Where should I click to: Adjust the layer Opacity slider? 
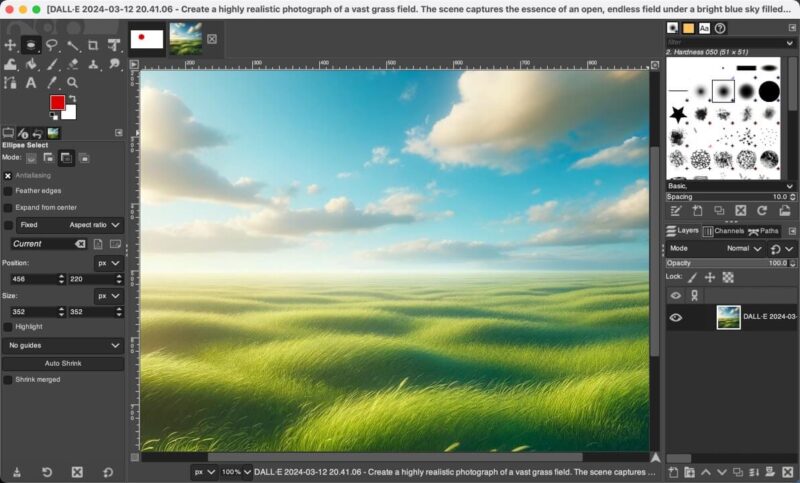point(731,263)
